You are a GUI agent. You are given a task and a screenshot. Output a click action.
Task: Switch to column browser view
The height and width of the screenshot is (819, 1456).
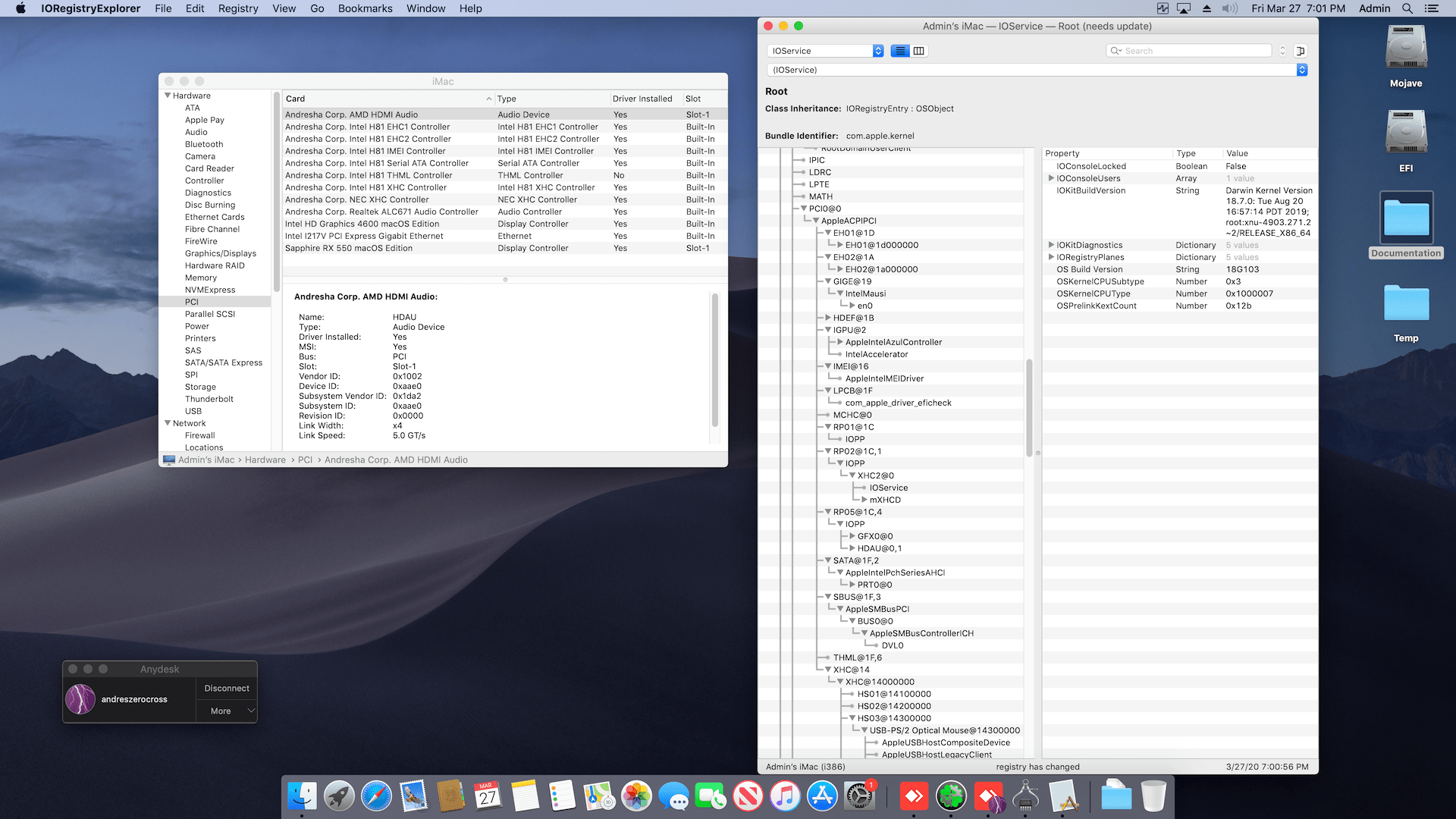click(919, 51)
